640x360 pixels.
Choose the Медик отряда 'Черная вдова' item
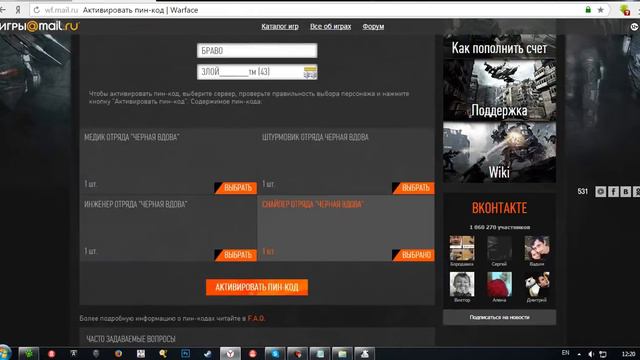click(236, 188)
